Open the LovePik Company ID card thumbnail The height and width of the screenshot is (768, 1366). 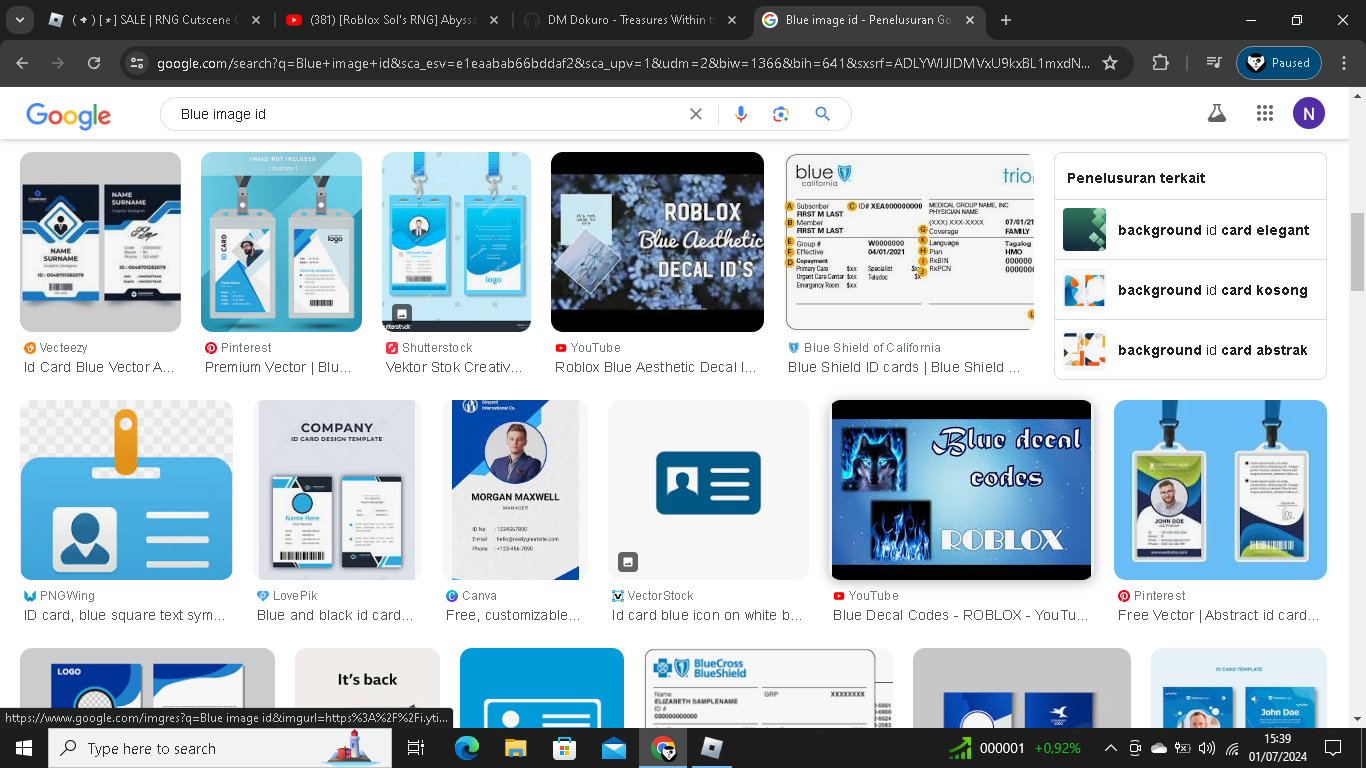coord(337,490)
